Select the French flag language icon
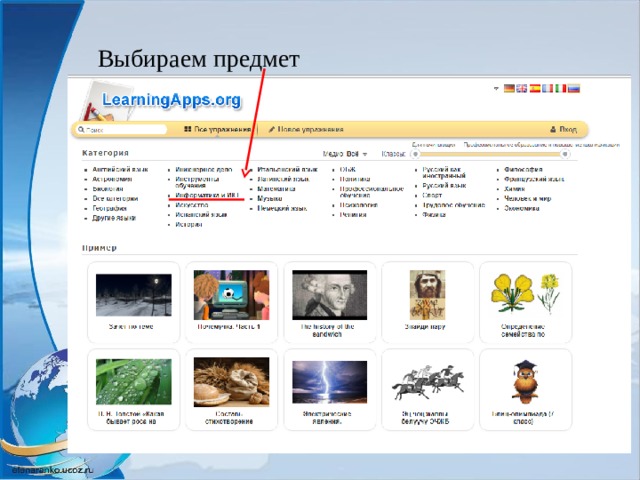Screen dimensions: 640x480 pos(548,89)
